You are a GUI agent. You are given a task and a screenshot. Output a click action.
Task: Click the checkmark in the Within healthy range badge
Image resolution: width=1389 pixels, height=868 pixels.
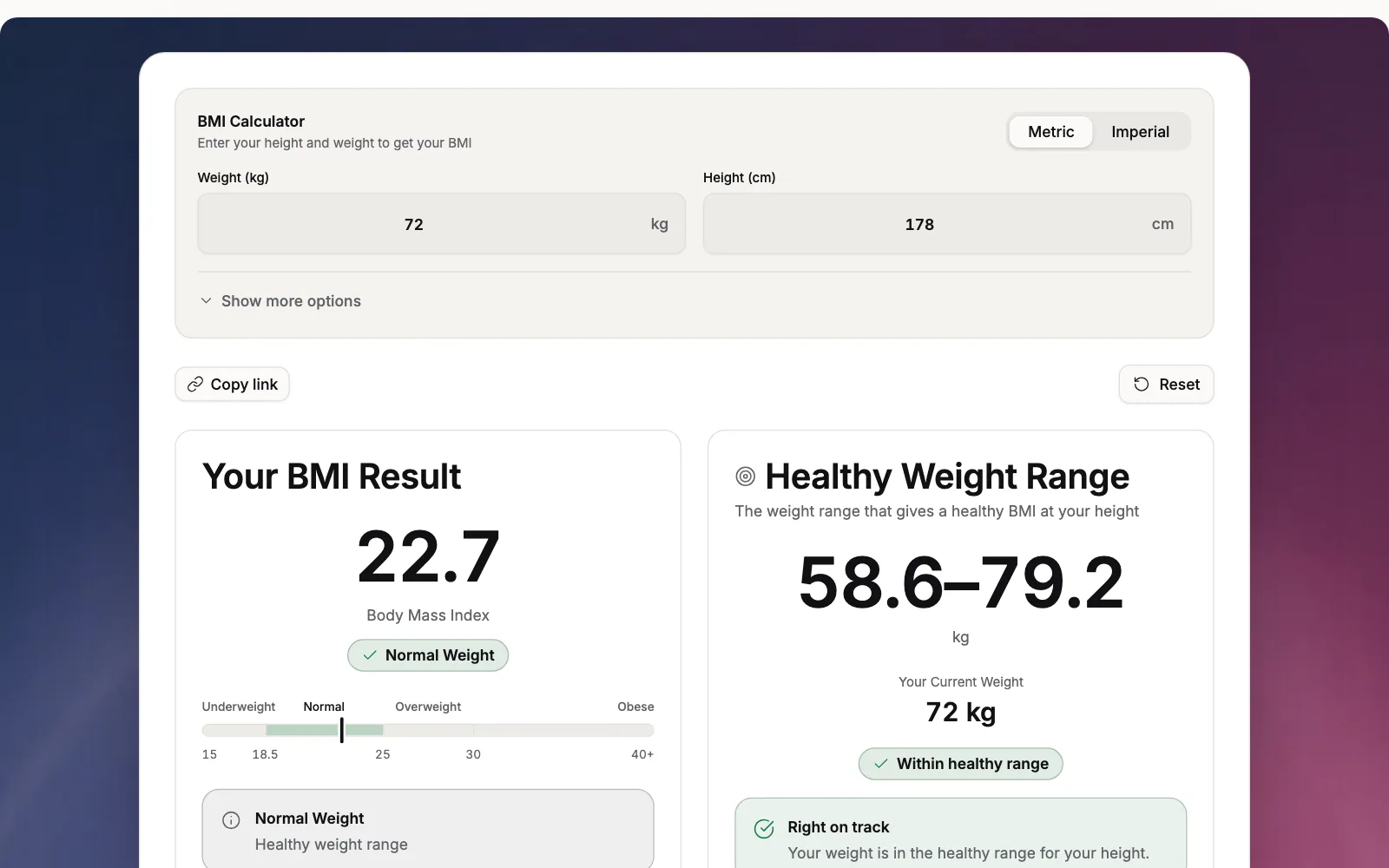point(881,764)
